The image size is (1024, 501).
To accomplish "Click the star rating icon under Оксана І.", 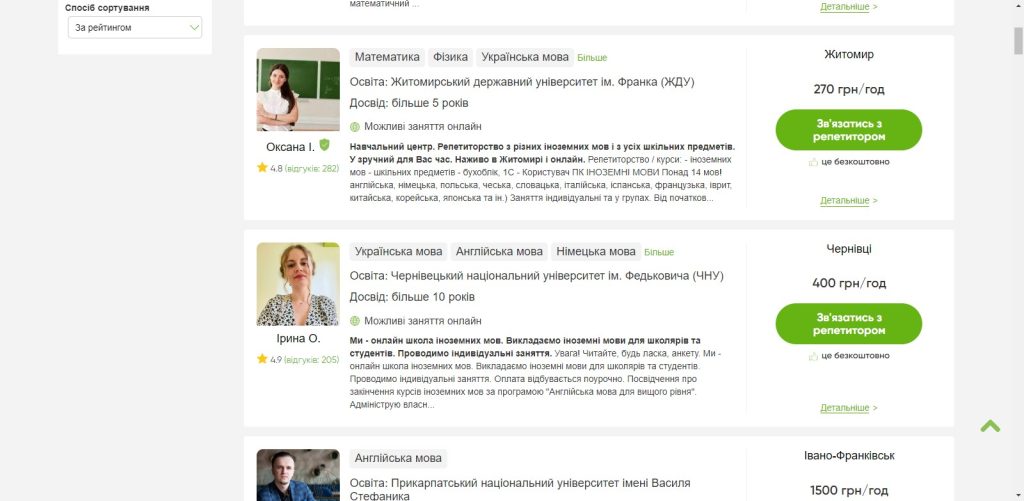I will tap(263, 168).
